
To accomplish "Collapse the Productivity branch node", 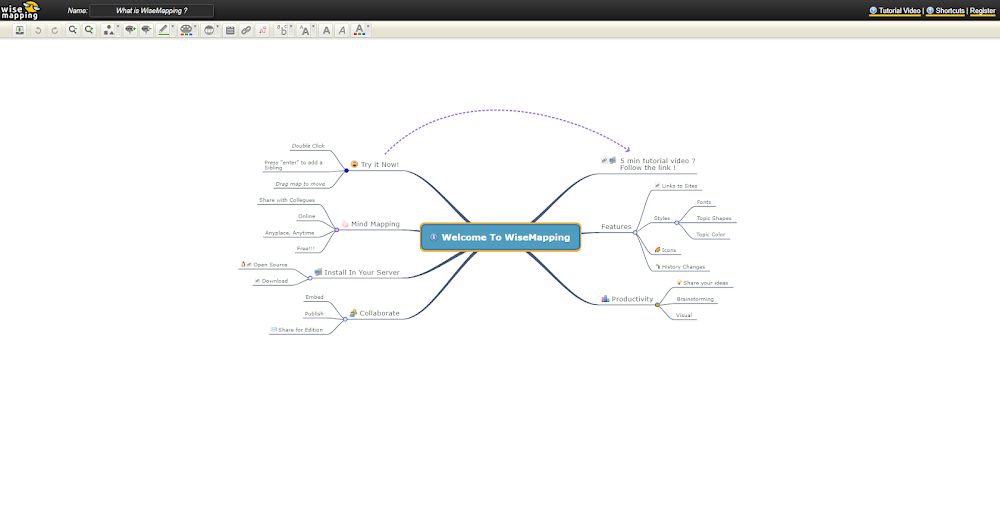I will [x=658, y=305].
